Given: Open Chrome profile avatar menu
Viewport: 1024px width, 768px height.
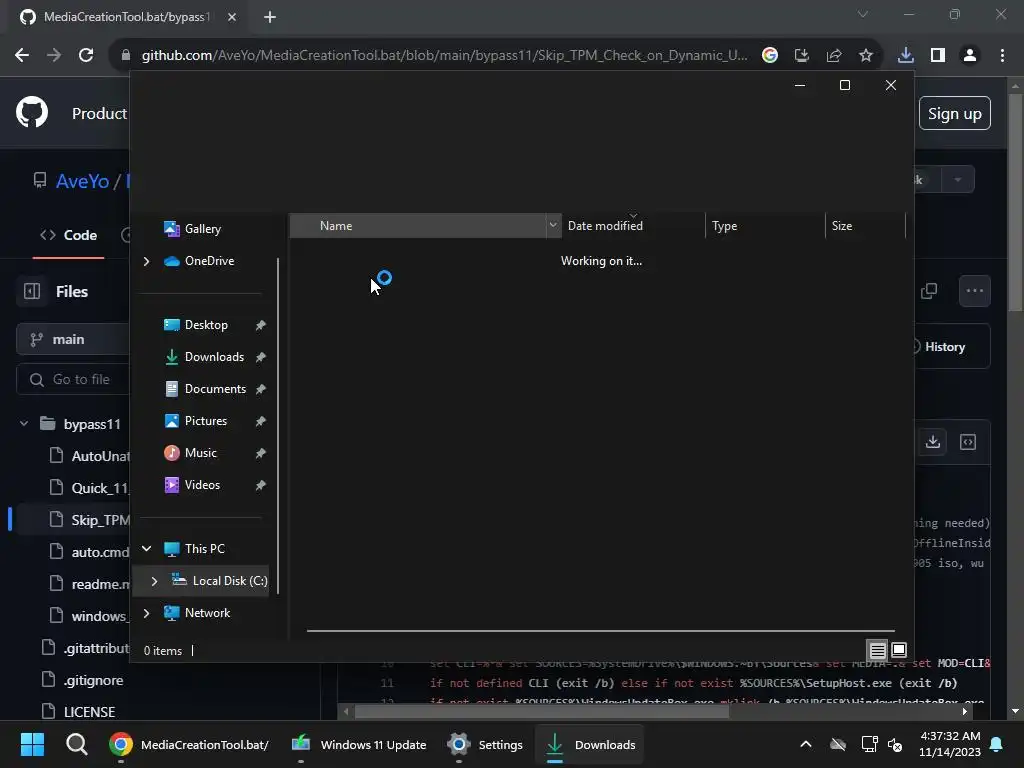Looking at the screenshot, I should click(x=970, y=55).
